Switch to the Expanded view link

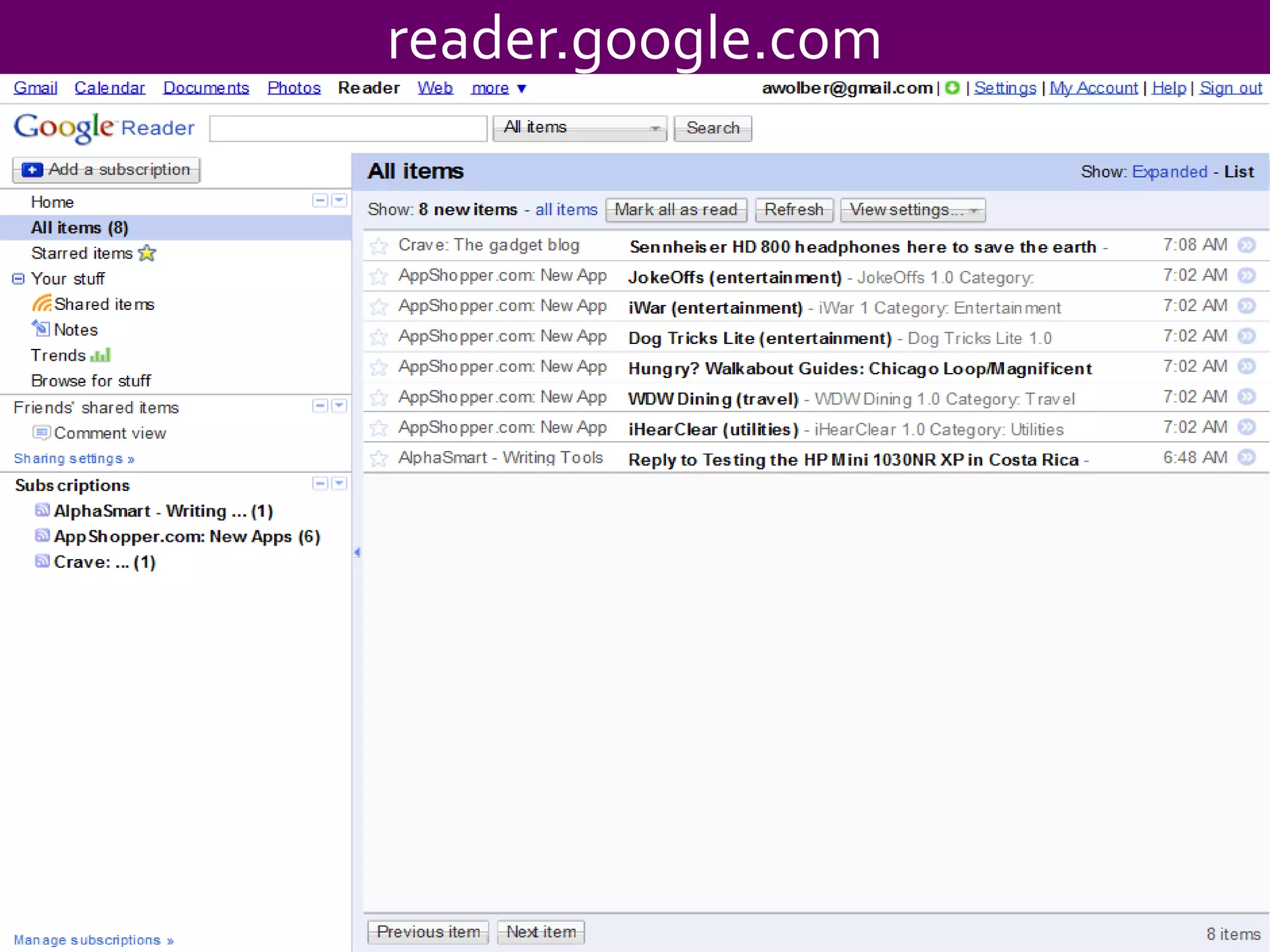[x=1170, y=172]
